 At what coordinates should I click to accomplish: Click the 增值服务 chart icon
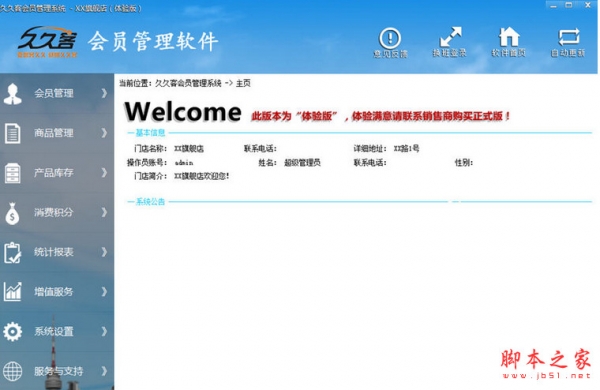click(x=13, y=292)
